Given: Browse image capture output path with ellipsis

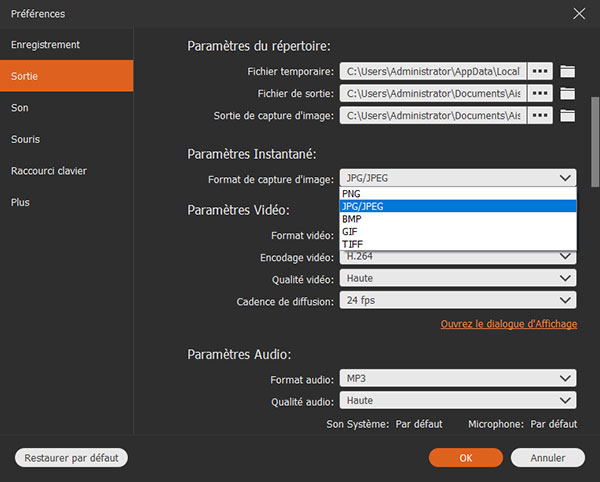Looking at the screenshot, I should coord(540,116).
